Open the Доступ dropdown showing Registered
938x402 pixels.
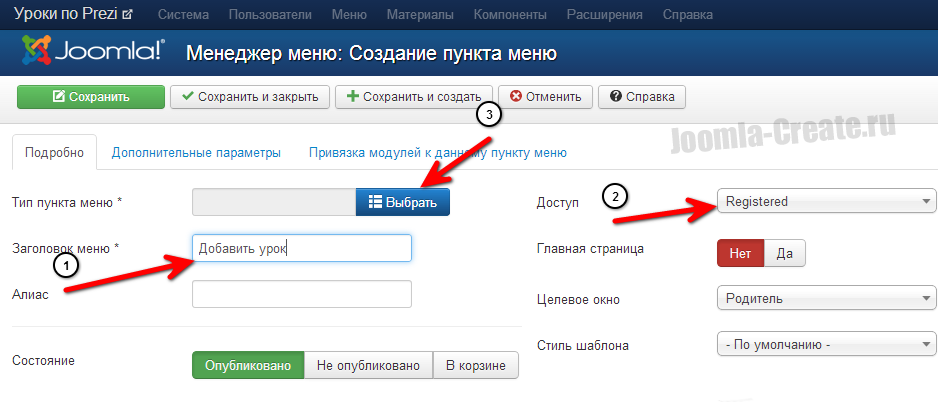tap(826, 202)
